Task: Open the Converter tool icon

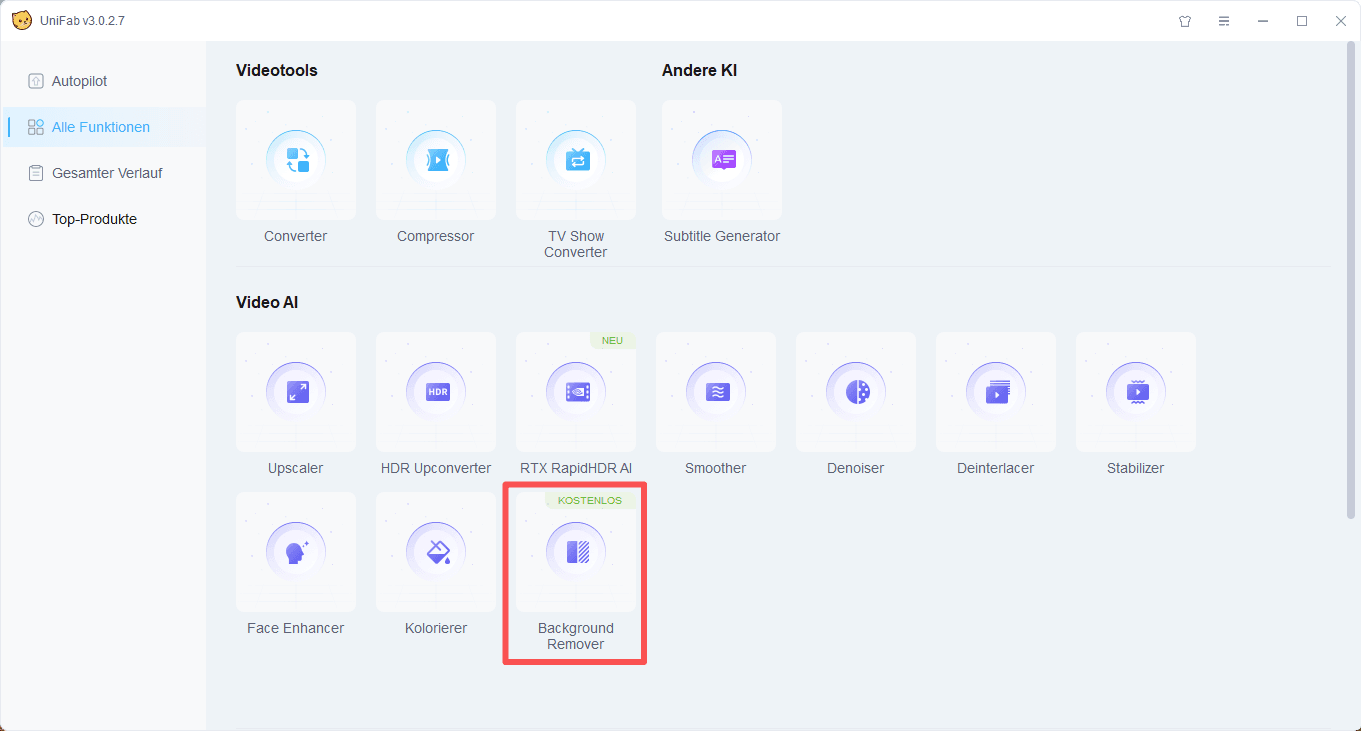Action: click(296, 160)
